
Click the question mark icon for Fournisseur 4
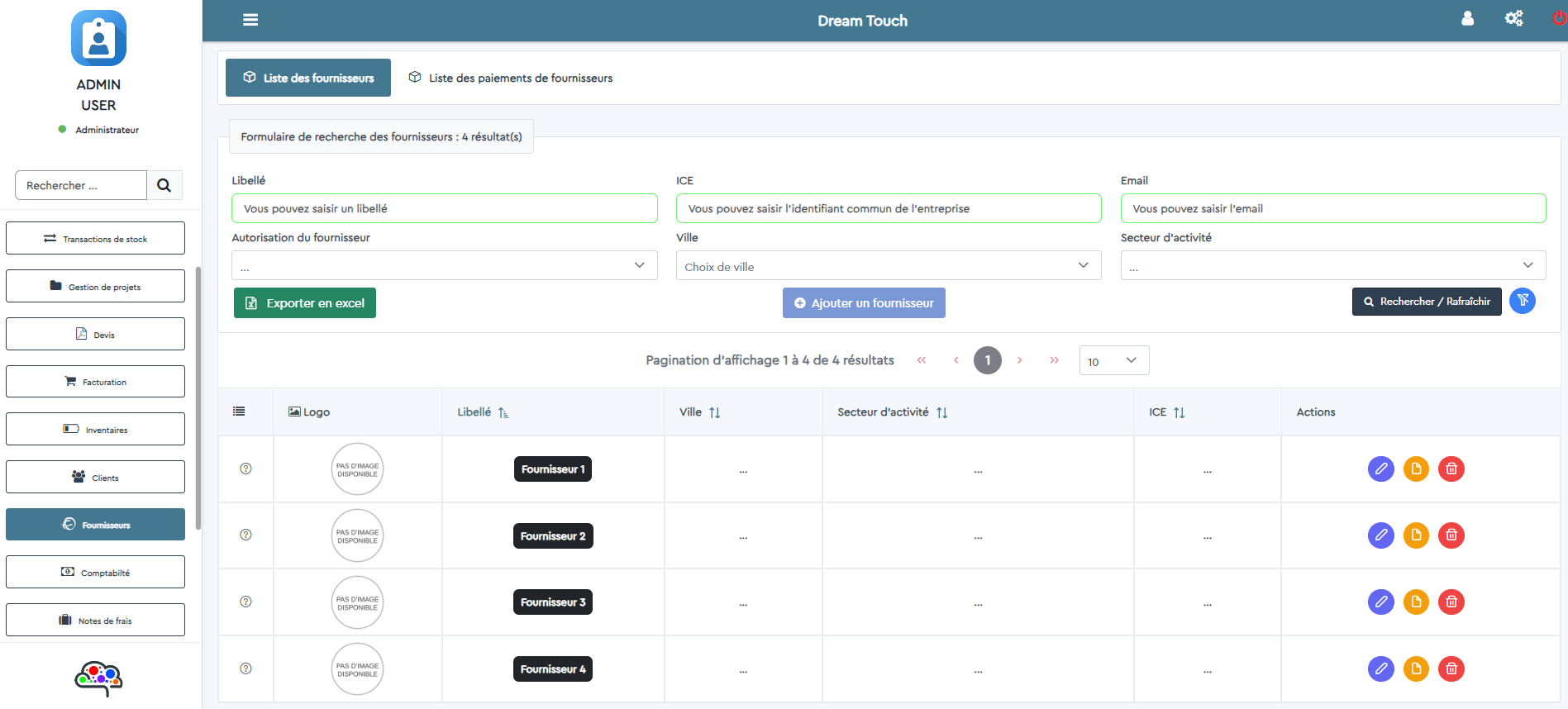coord(245,669)
